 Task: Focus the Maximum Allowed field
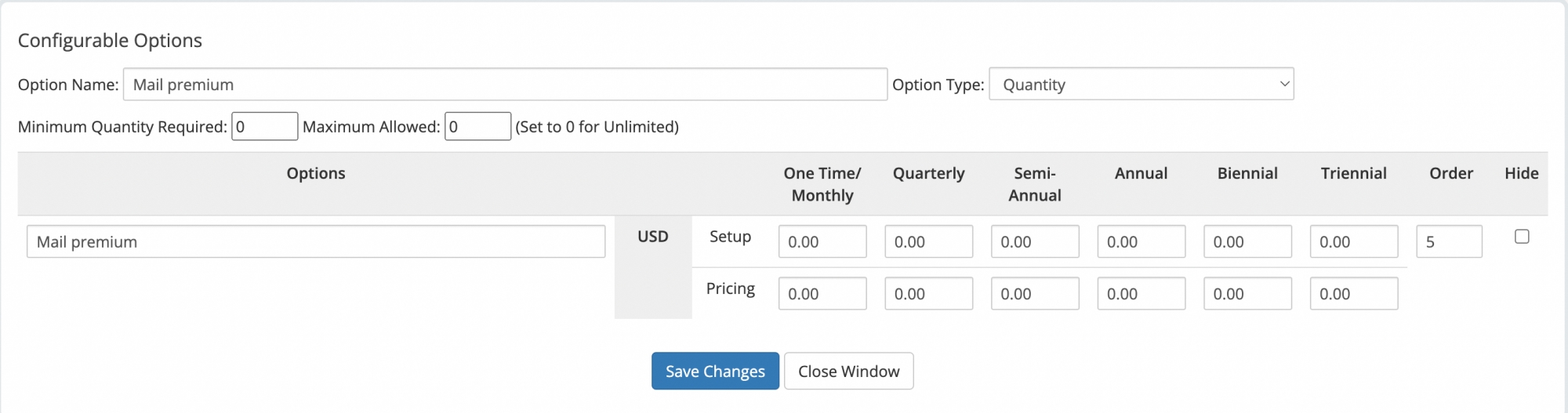[x=477, y=126]
